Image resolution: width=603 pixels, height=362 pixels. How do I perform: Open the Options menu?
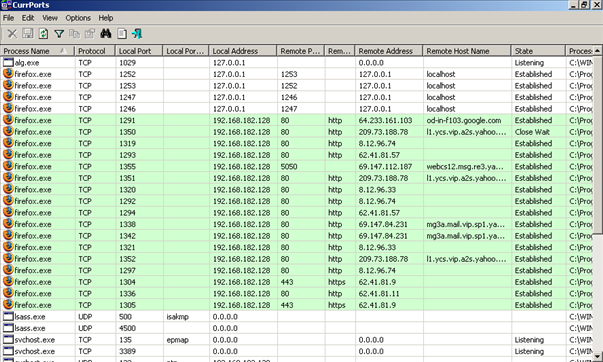(78, 18)
